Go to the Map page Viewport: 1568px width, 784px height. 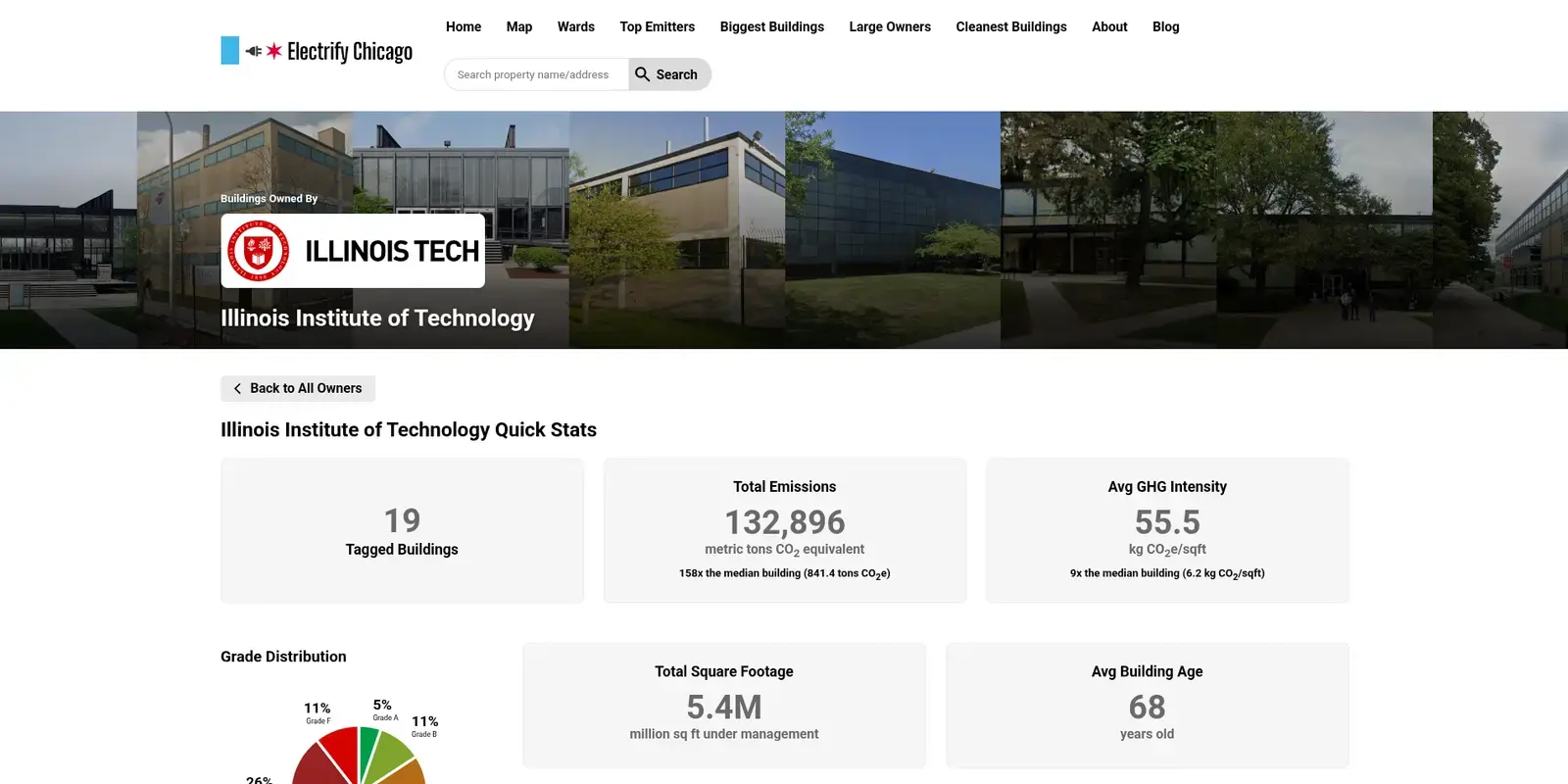[x=518, y=26]
